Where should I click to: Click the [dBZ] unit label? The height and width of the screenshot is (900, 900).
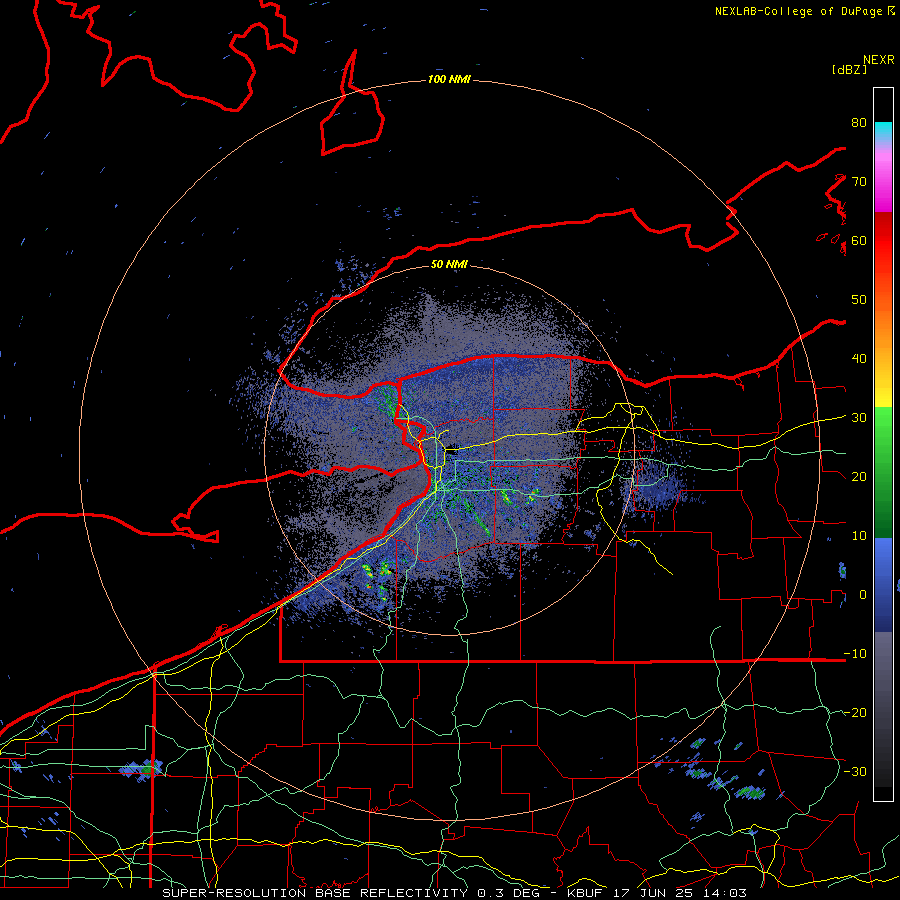click(849, 69)
